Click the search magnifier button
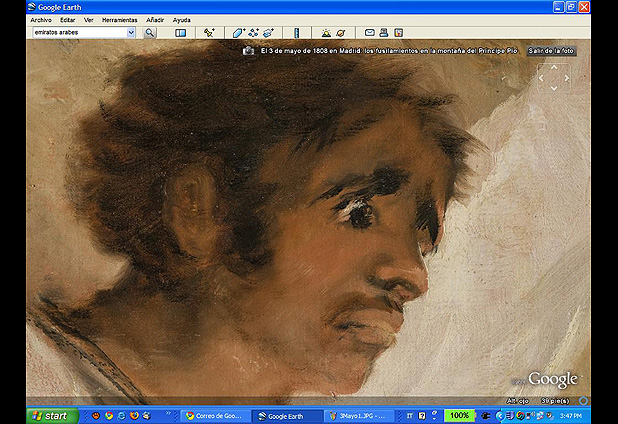618x424 pixels. click(x=150, y=33)
